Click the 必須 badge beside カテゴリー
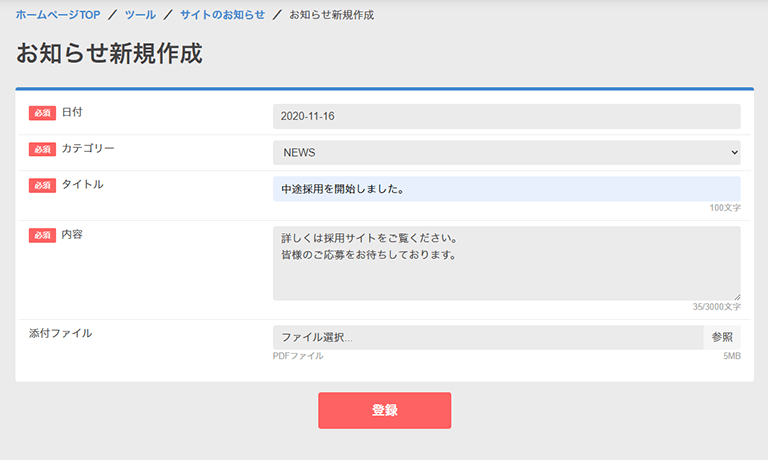The width and height of the screenshot is (768, 460). pos(42,149)
